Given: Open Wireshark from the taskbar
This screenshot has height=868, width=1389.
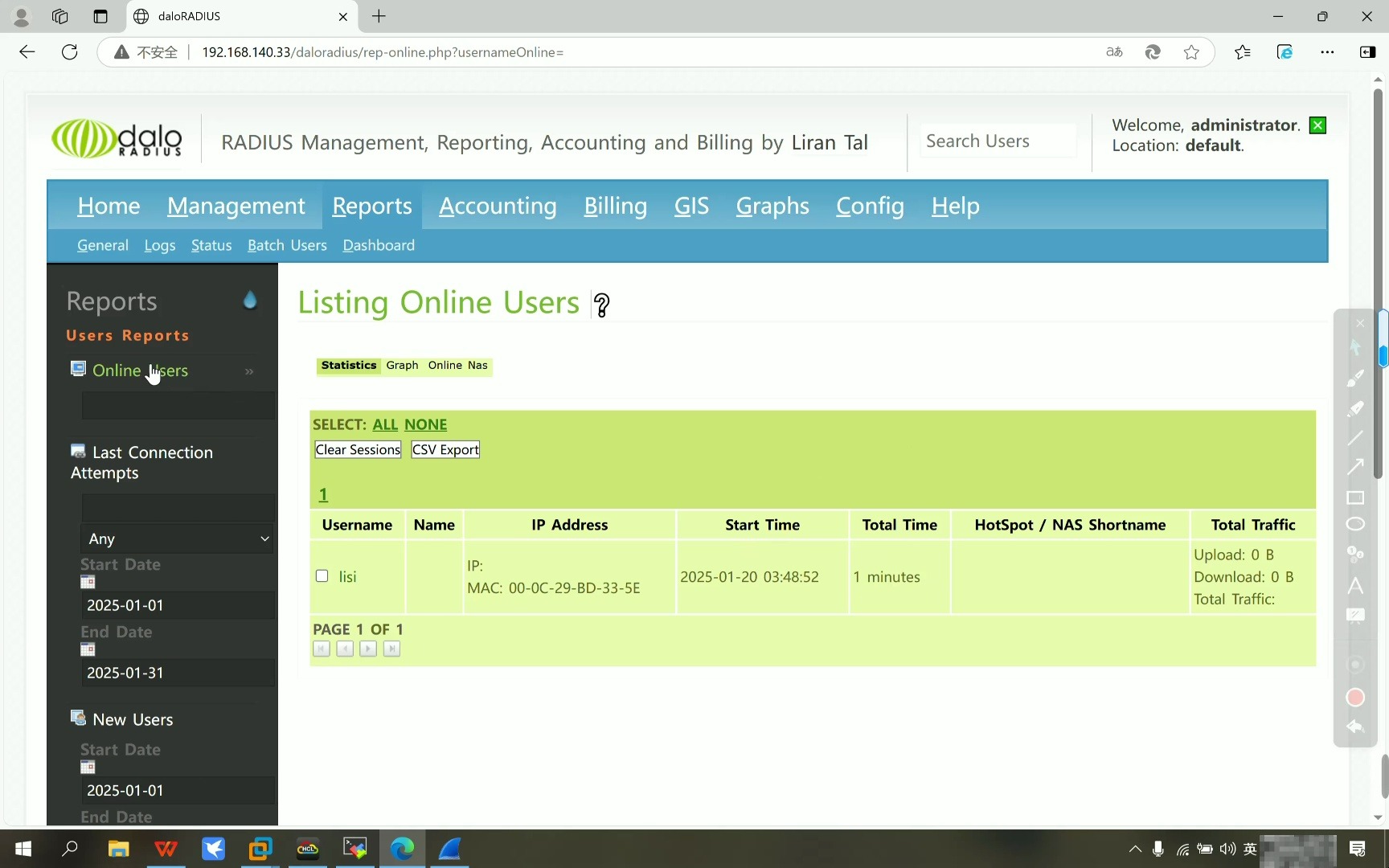Looking at the screenshot, I should pyautogui.click(x=449, y=849).
